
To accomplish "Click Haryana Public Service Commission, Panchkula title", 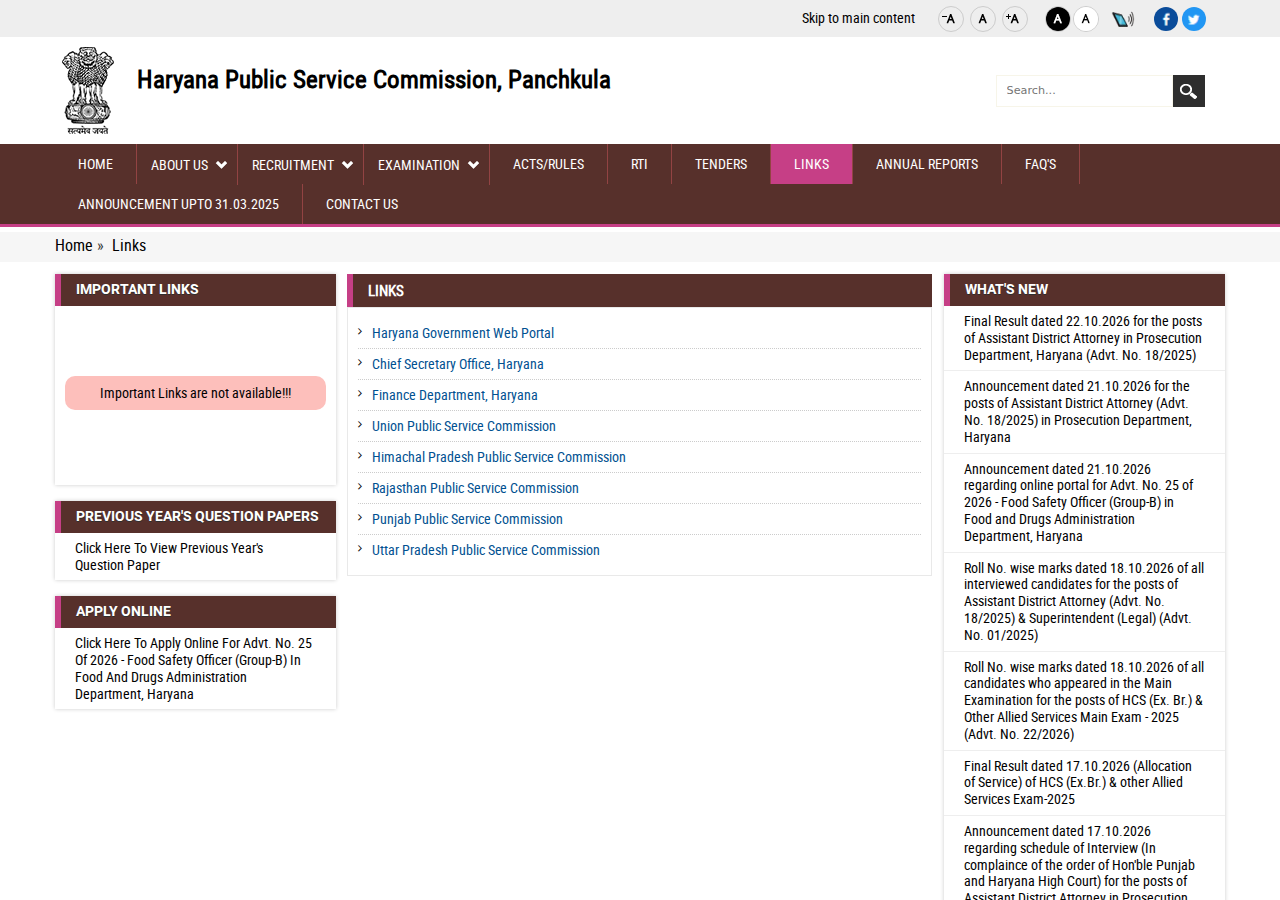I will 374,80.
